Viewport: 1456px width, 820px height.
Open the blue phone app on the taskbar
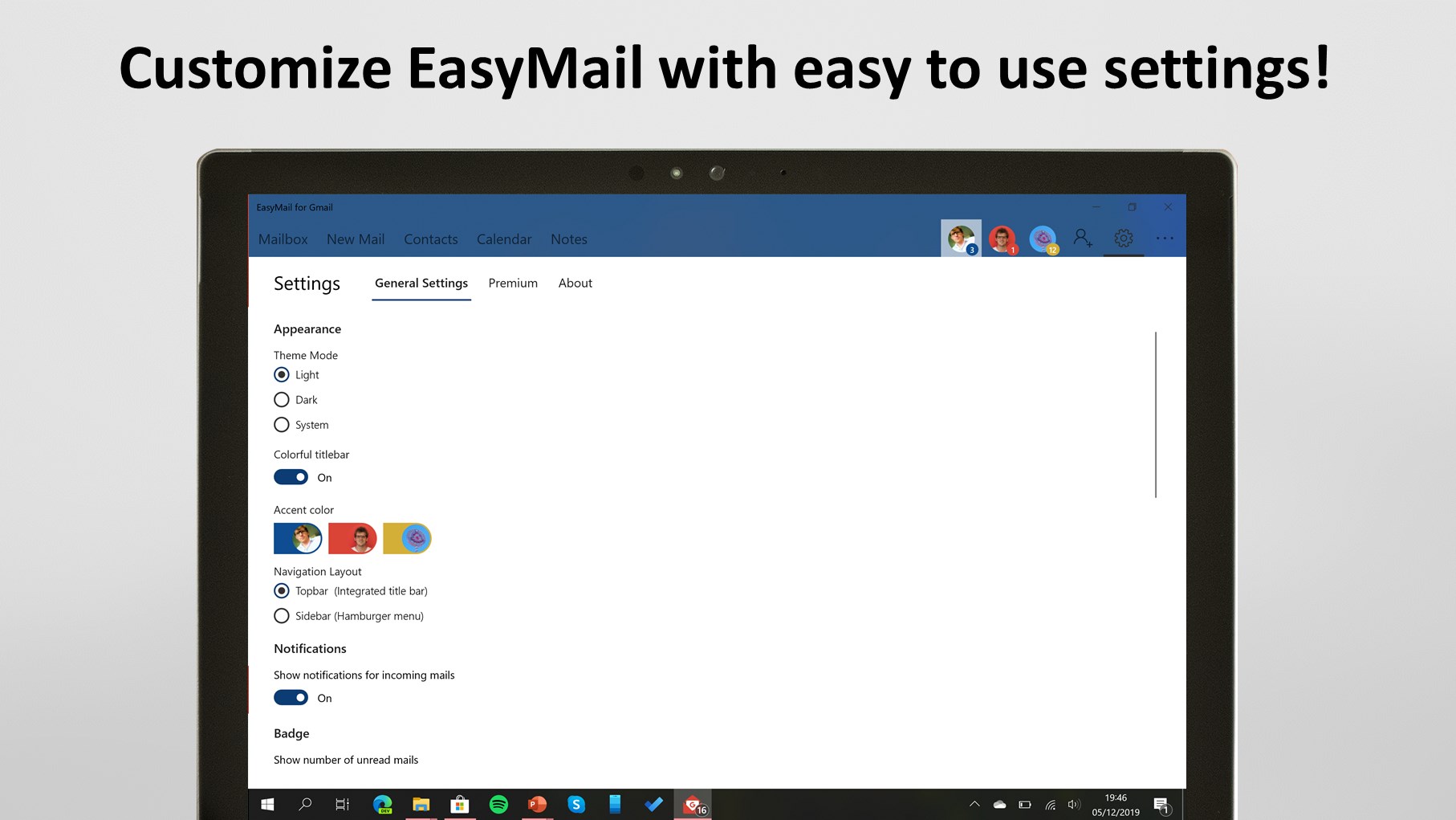point(615,804)
